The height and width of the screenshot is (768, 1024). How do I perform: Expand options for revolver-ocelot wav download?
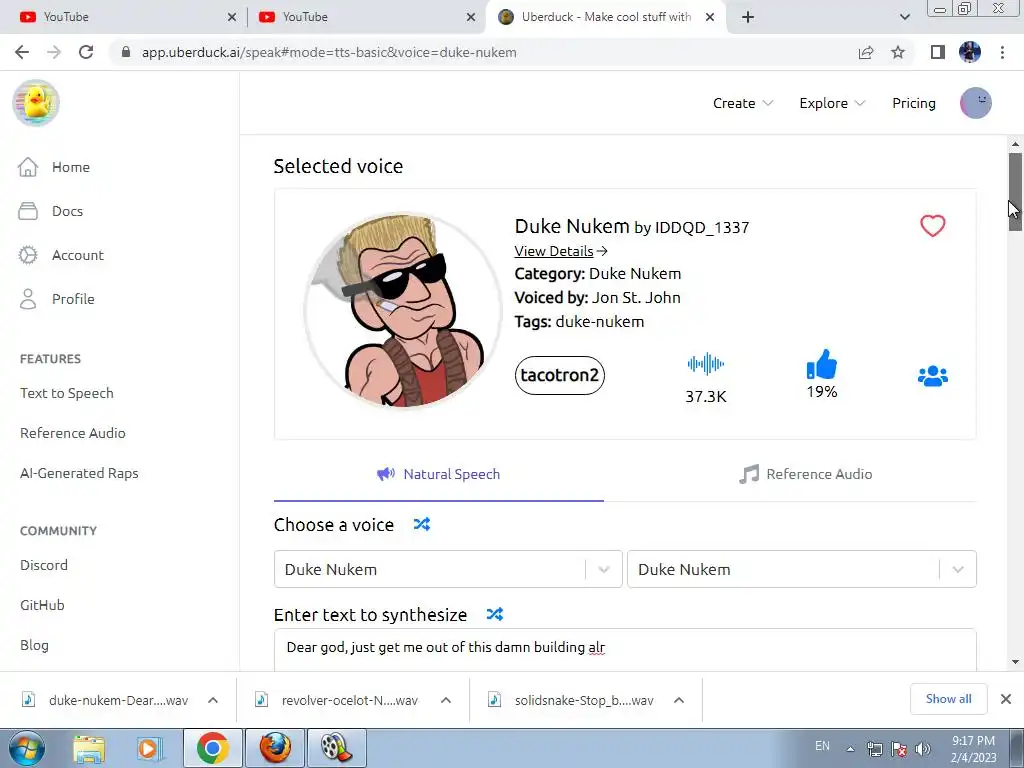coord(446,700)
